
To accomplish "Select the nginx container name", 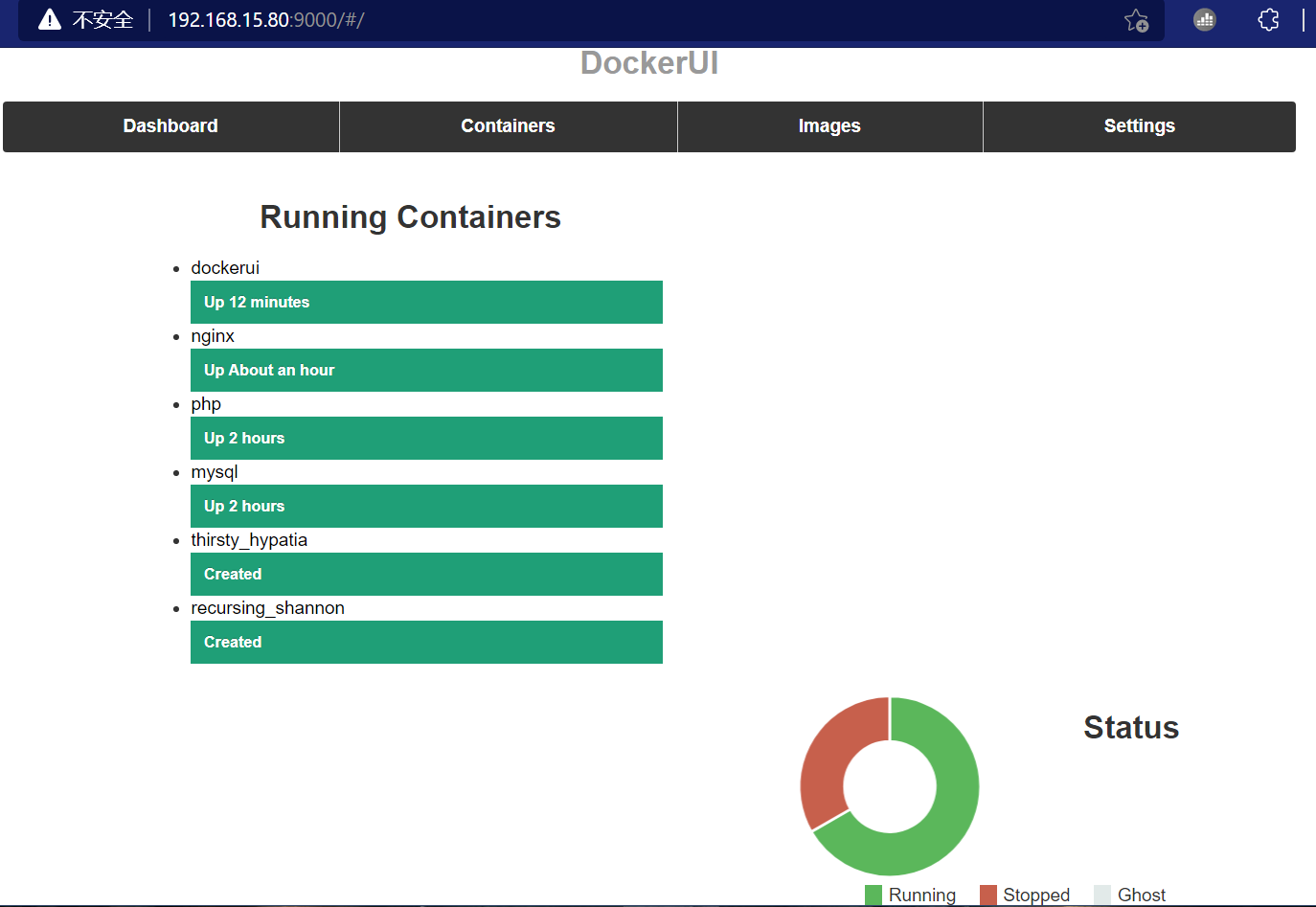I will coord(213,336).
